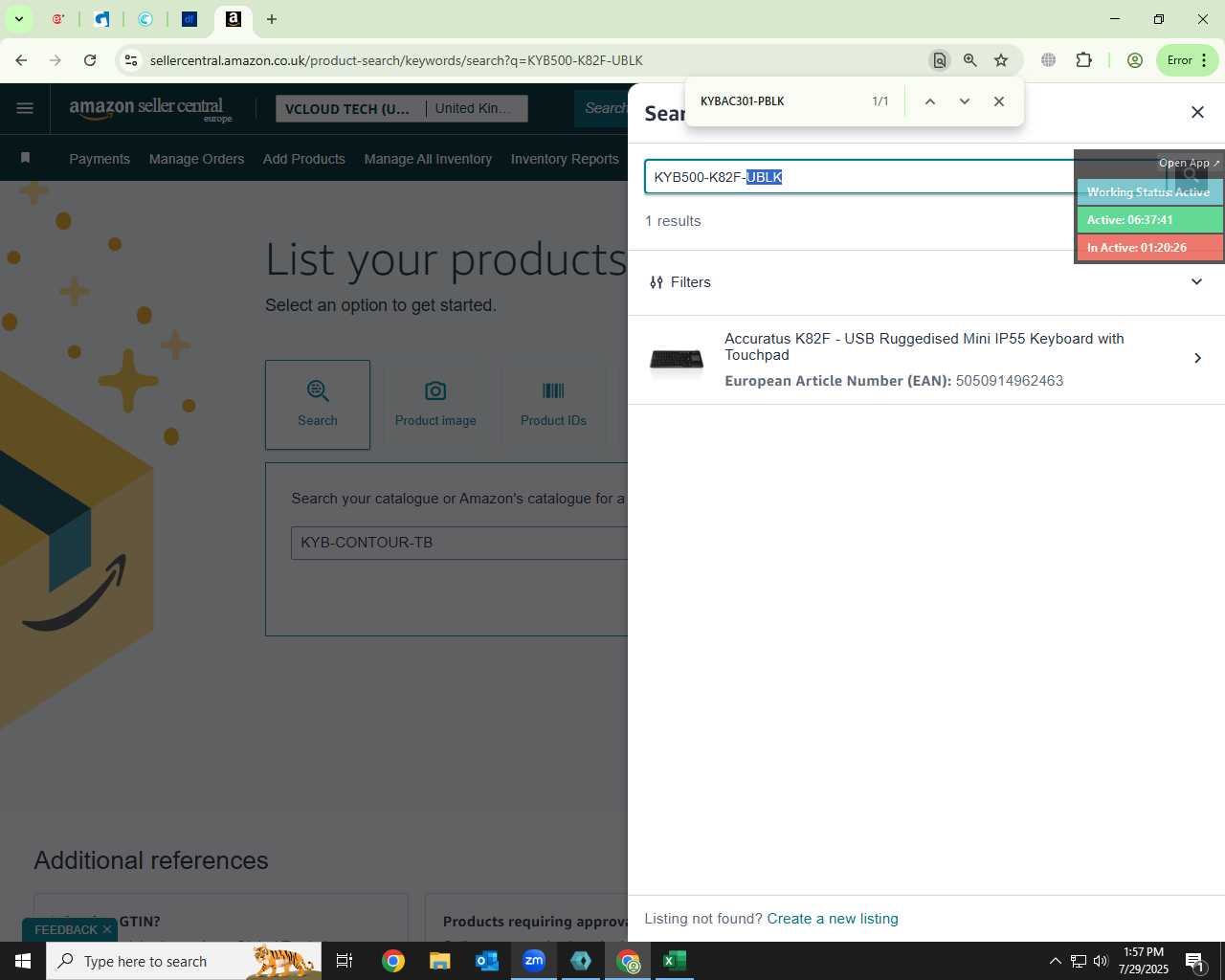Open the Chrome profile icon
The height and width of the screenshot is (980, 1225).
click(x=1135, y=60)
